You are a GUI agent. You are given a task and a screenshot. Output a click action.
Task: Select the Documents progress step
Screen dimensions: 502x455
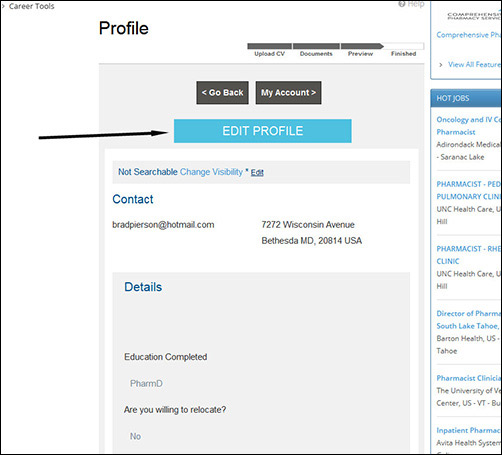pyautogui.click(x=316, y=50)
